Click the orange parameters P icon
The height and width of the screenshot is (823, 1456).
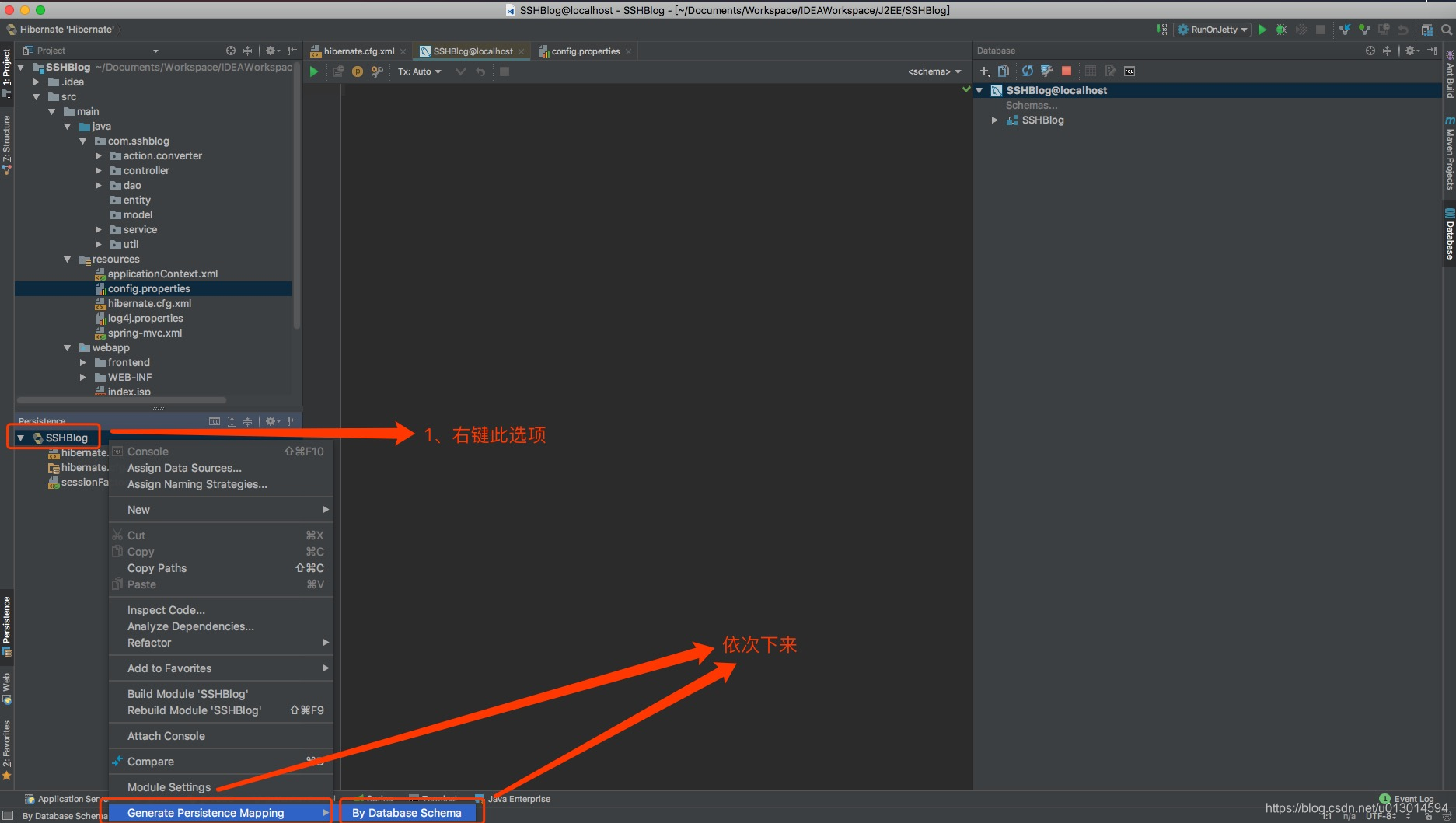coord(358,71)
